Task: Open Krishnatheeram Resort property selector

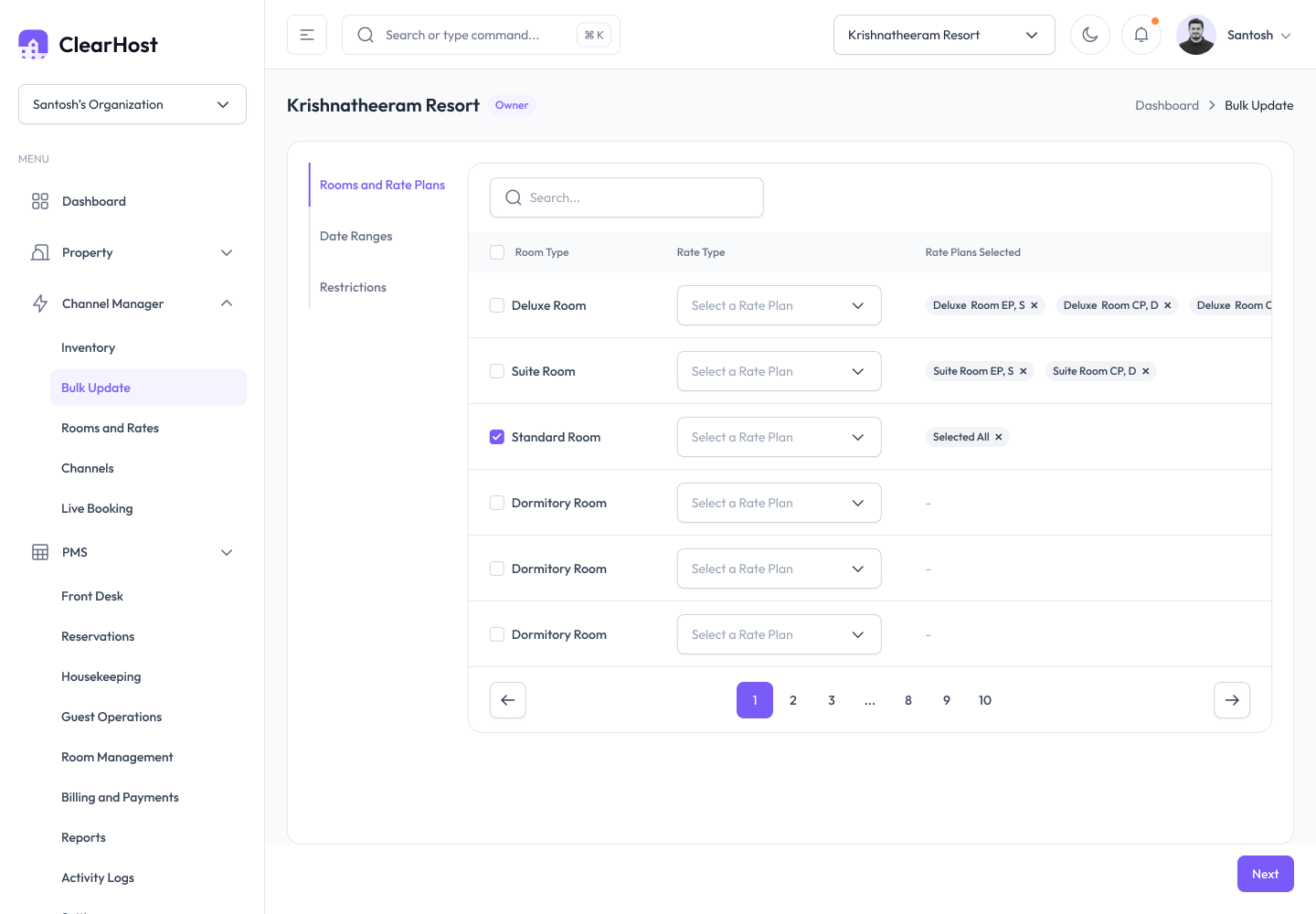Action: tap(944, 35)
